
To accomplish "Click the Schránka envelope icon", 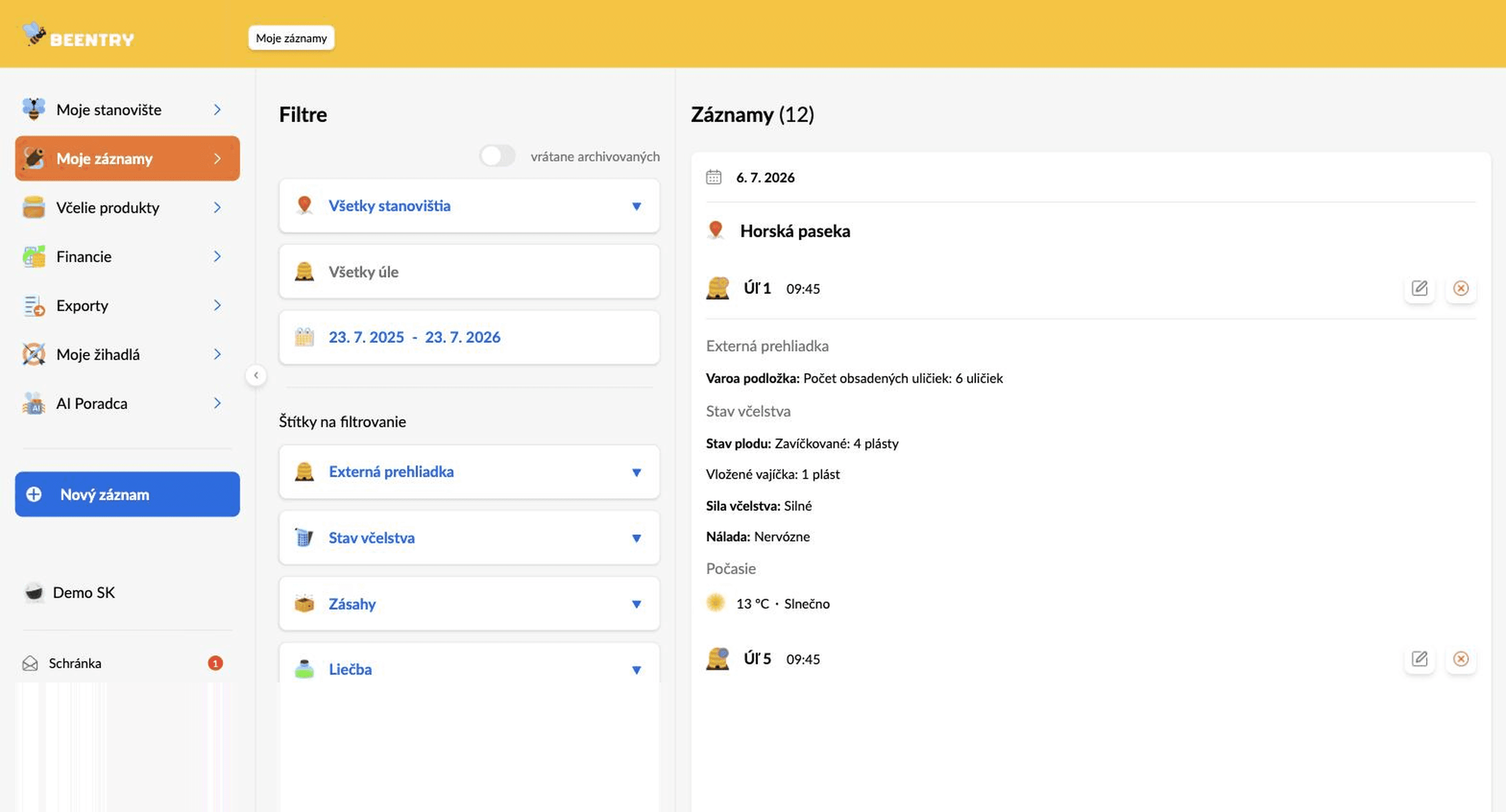I will pyautogui.click(x=30, y=663).
